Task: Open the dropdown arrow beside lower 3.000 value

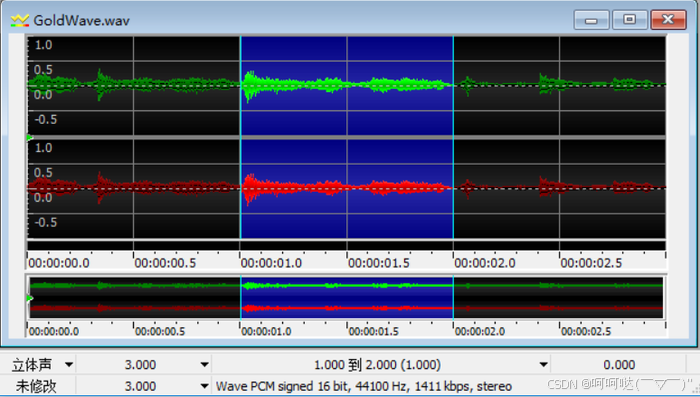Action: pos(204,386)
